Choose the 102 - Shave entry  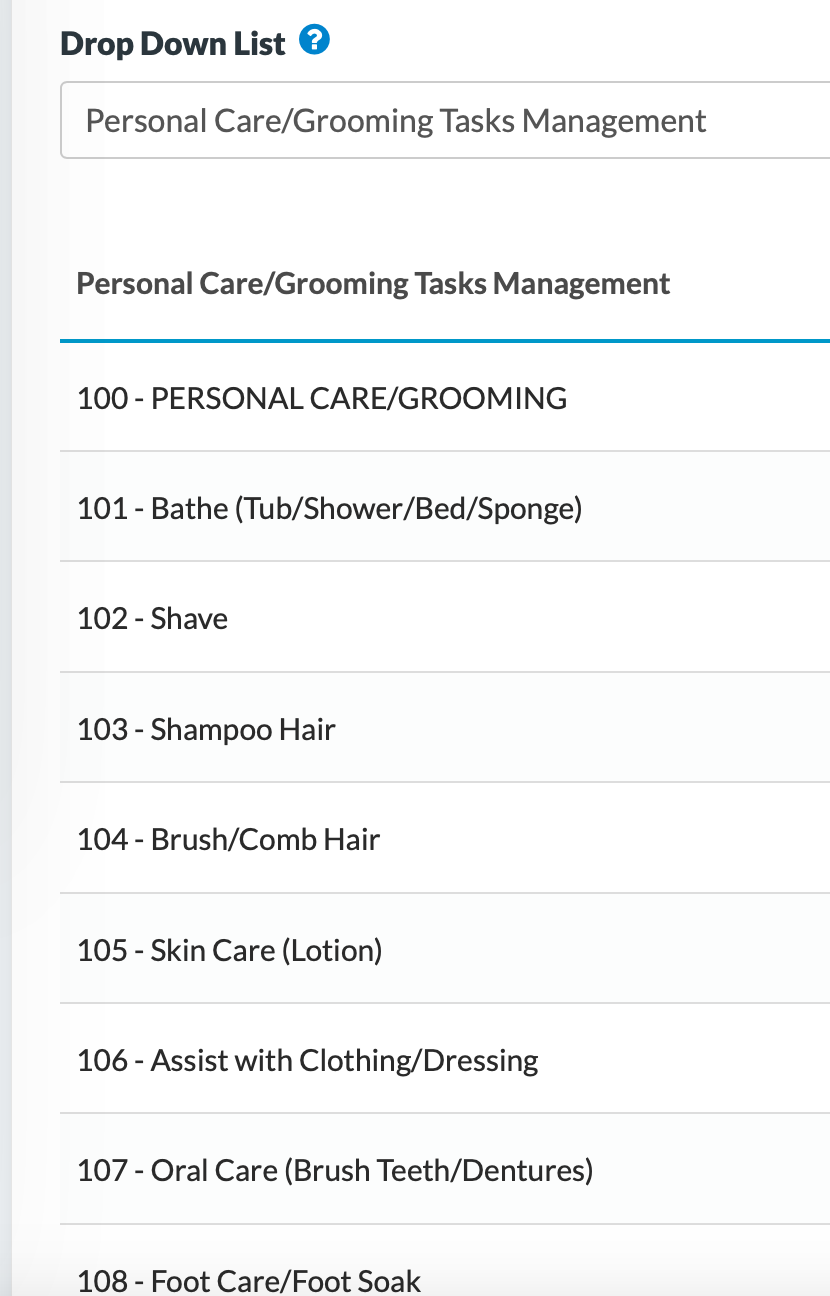coord(189,619)
